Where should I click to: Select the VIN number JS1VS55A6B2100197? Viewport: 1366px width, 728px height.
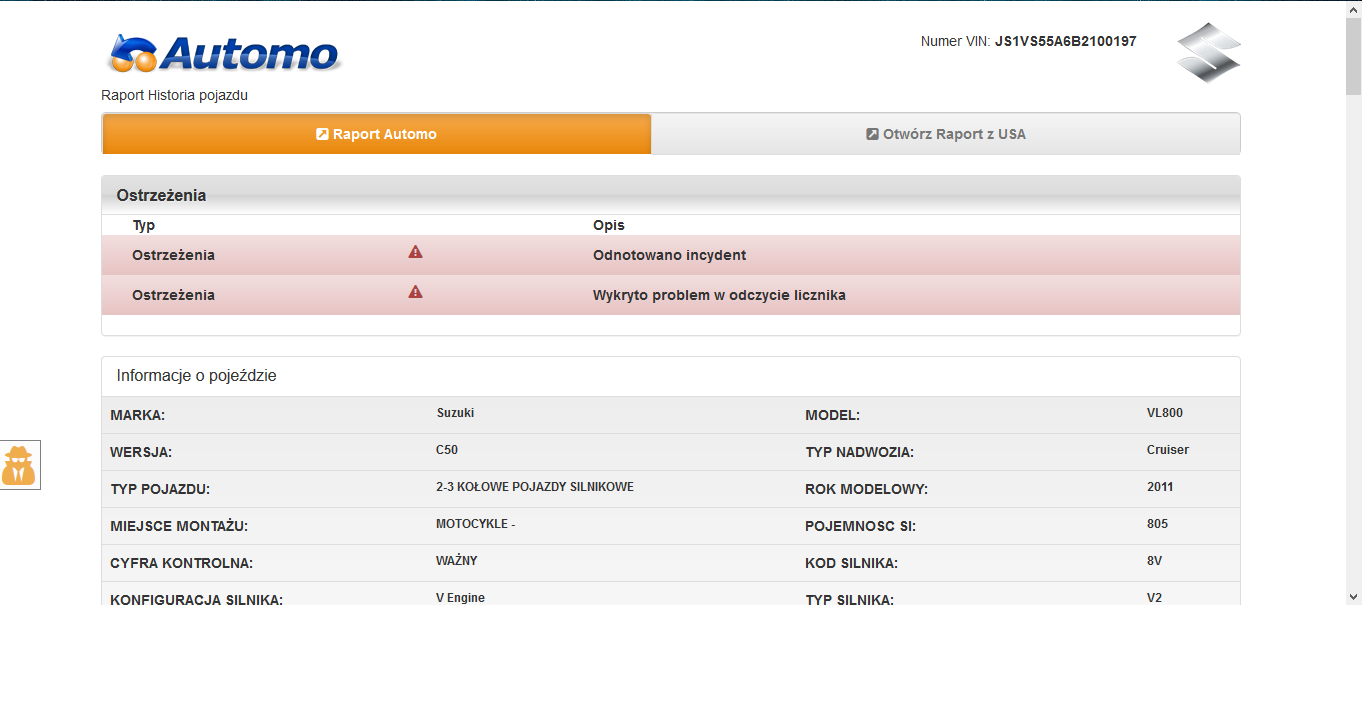point(1065,42)
